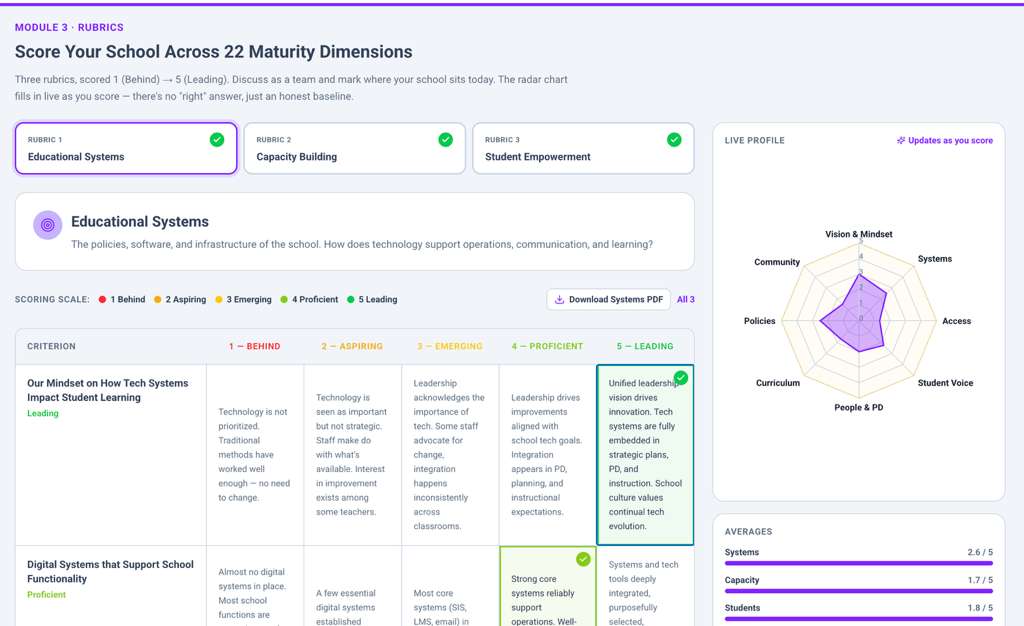The image size is (1024, 626).
Task: Click the 1 — BEHIND column header
Action: [255, 347]
